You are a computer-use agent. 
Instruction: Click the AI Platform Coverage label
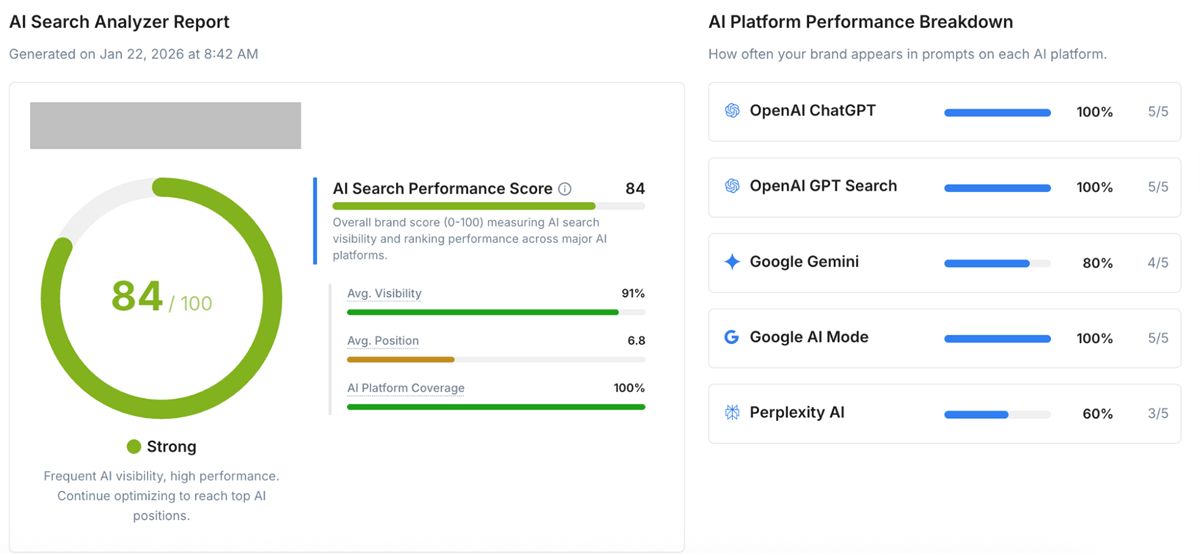pyautogui.click(x=406, y=388)
